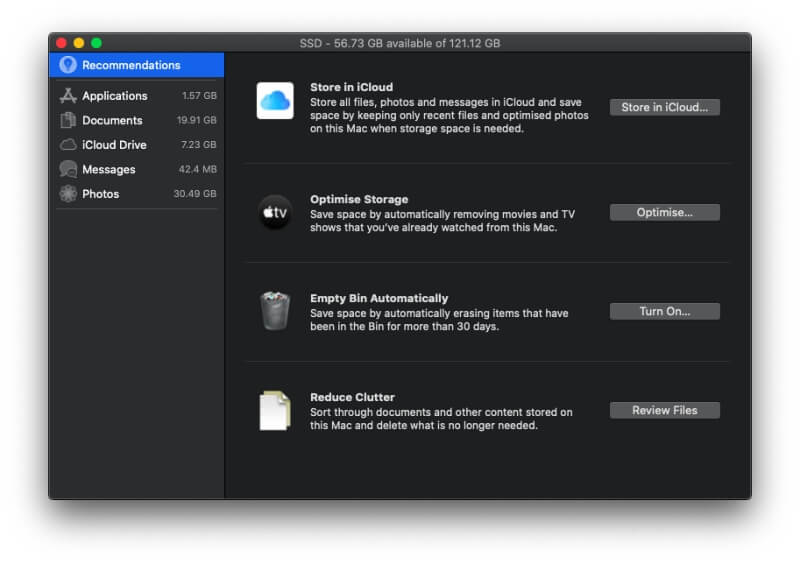Click the blue iCloud icon in recommendations
Screen dimensions: 800x564
coord(275,101)
